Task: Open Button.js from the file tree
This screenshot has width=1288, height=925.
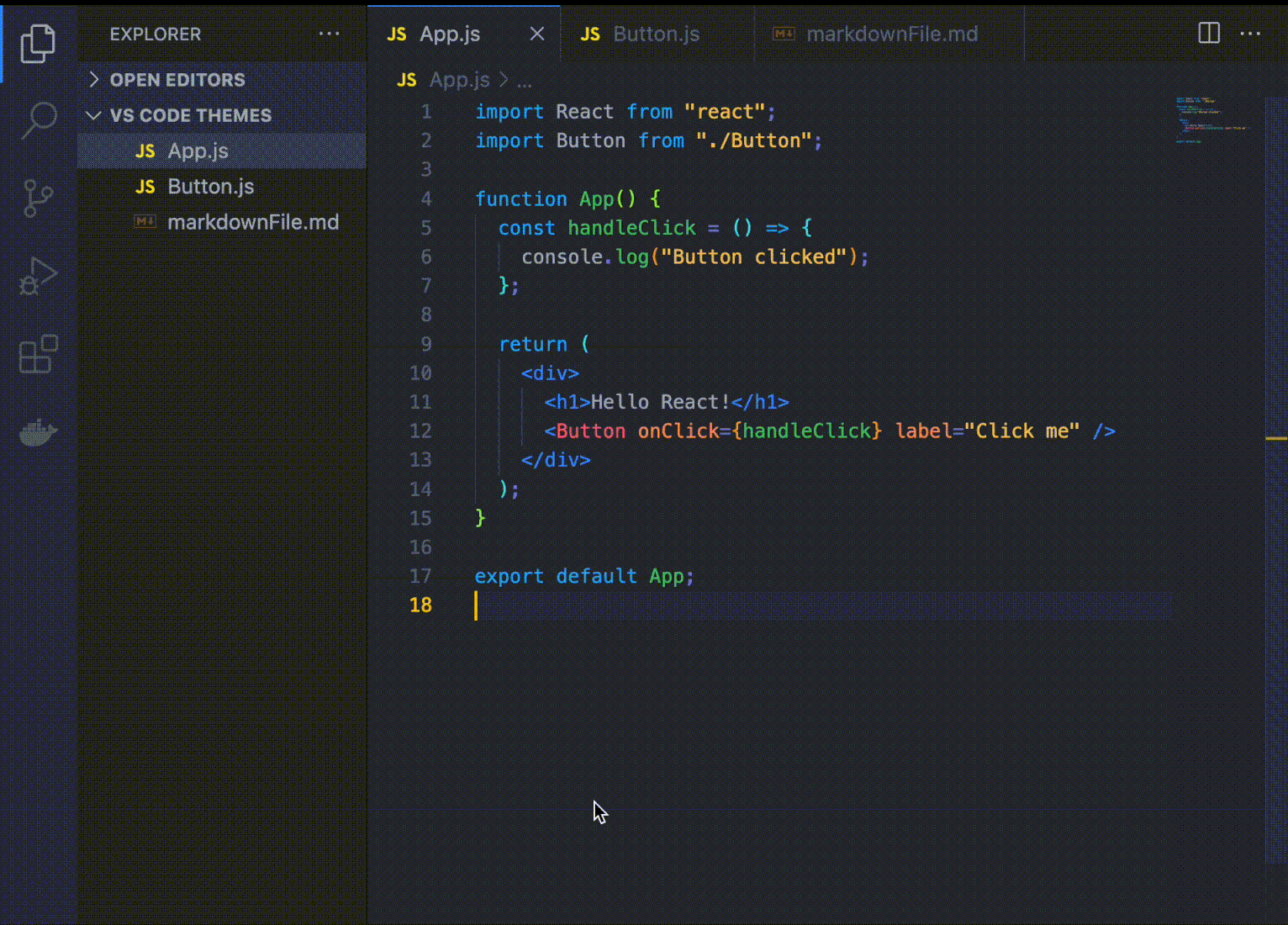Action: (210, 187)
